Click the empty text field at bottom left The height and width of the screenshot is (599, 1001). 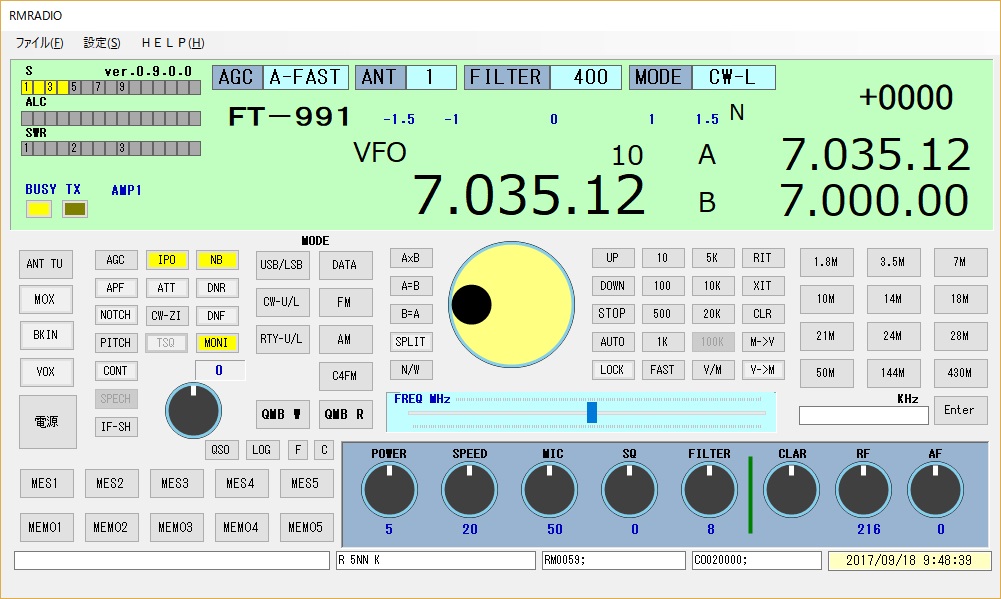point(172,561)
